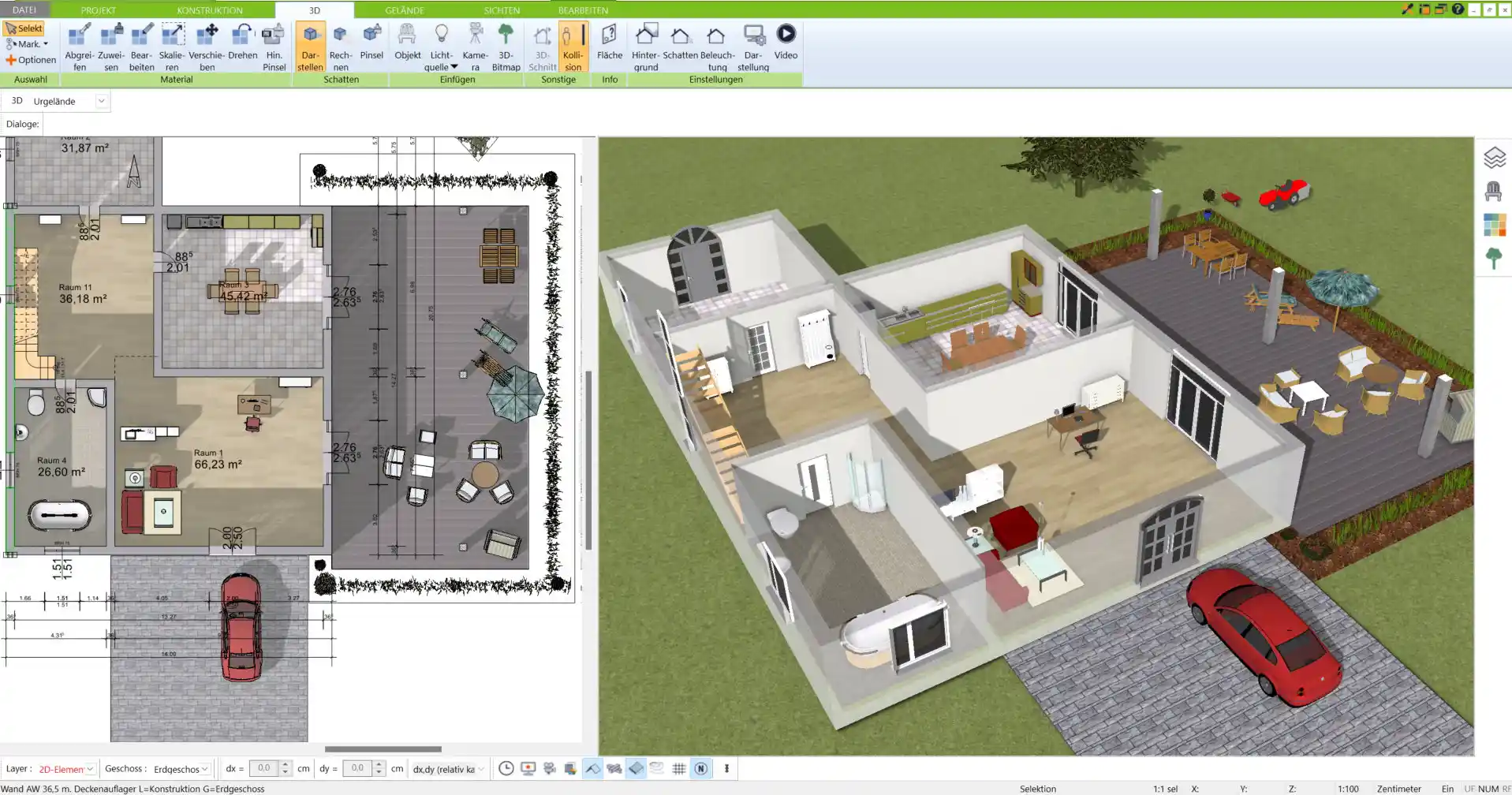Use the Drehen material tool
The image size is (1512, 795).
[x=243, y=42]
